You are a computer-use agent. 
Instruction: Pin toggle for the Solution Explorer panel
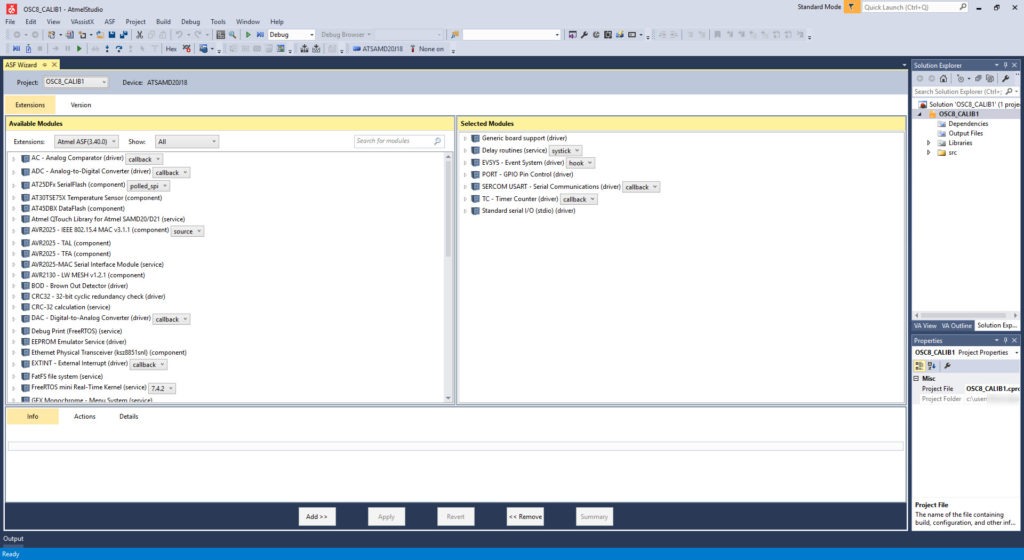click(1006, 65)
